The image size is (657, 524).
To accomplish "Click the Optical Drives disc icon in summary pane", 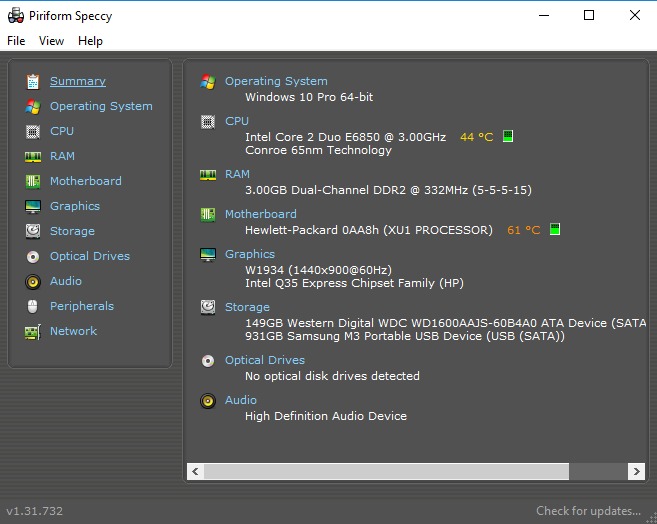I will tap(208, 360).
